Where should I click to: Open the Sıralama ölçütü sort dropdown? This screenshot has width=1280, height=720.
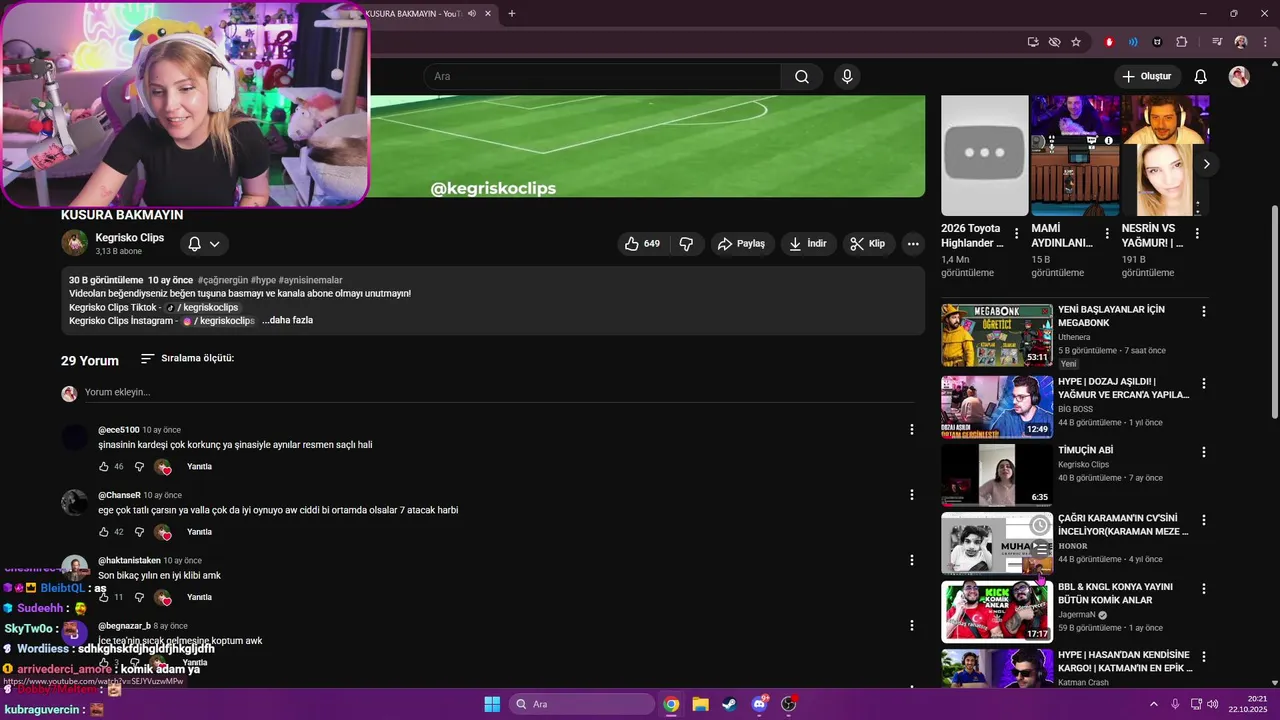pyautogui.click(x=187, y=358)
